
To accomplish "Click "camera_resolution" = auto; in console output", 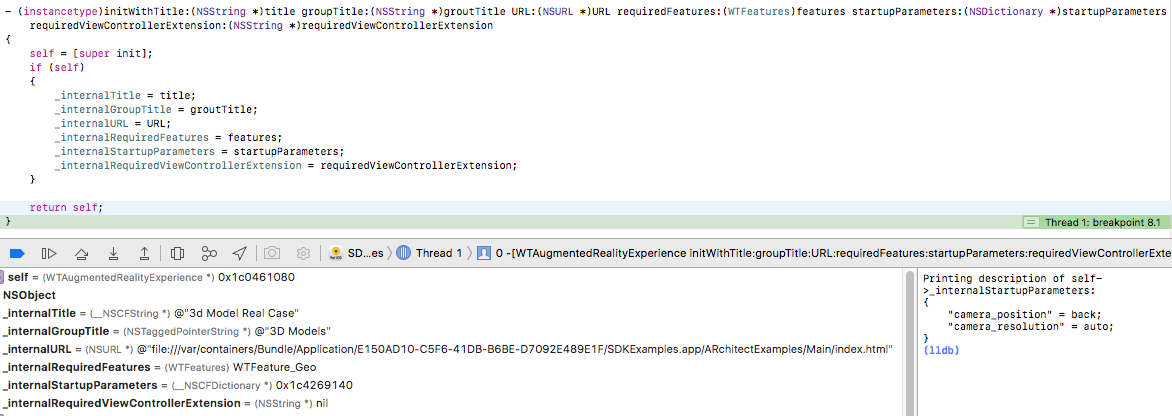I will pos(1030,326).
